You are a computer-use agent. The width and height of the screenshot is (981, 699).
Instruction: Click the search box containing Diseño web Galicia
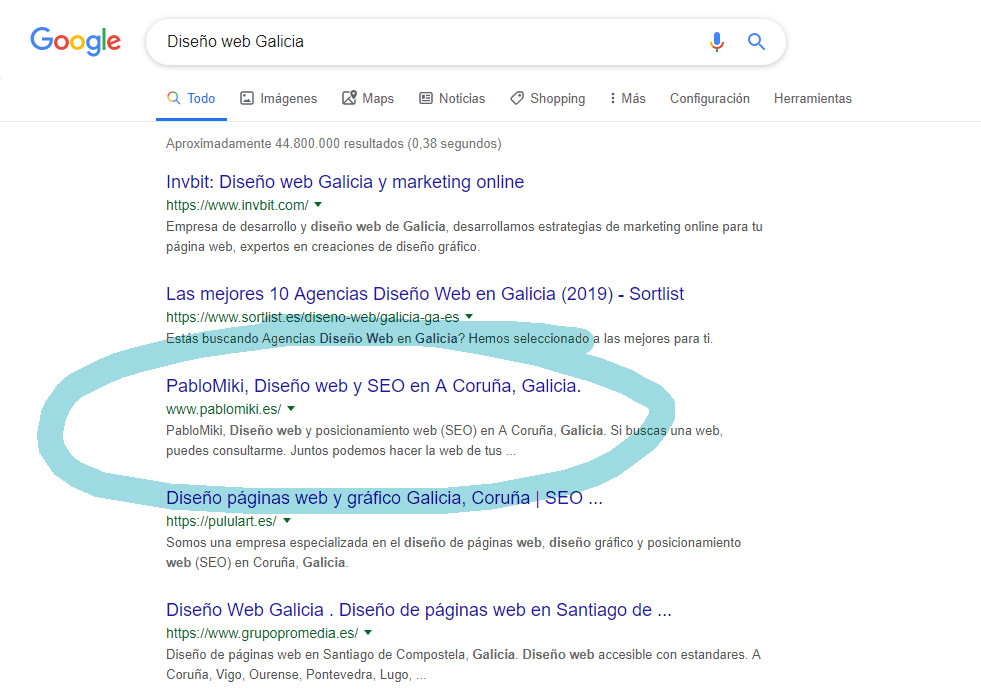tap(465, 42)
